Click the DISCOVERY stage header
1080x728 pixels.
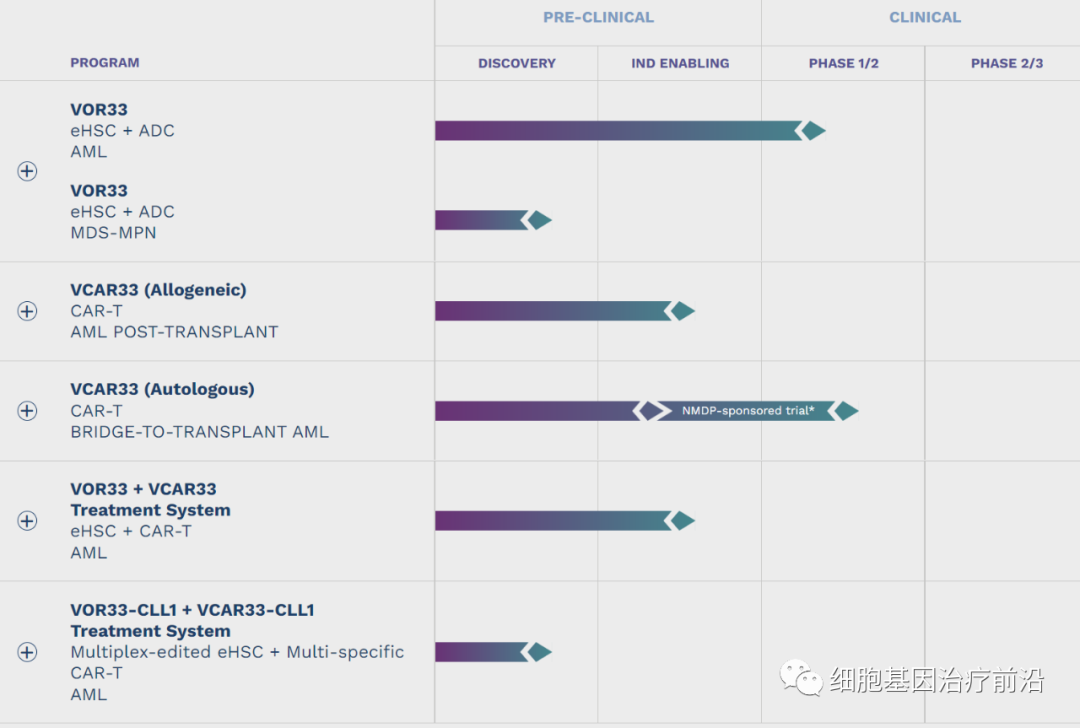click(x=516, y=63)
